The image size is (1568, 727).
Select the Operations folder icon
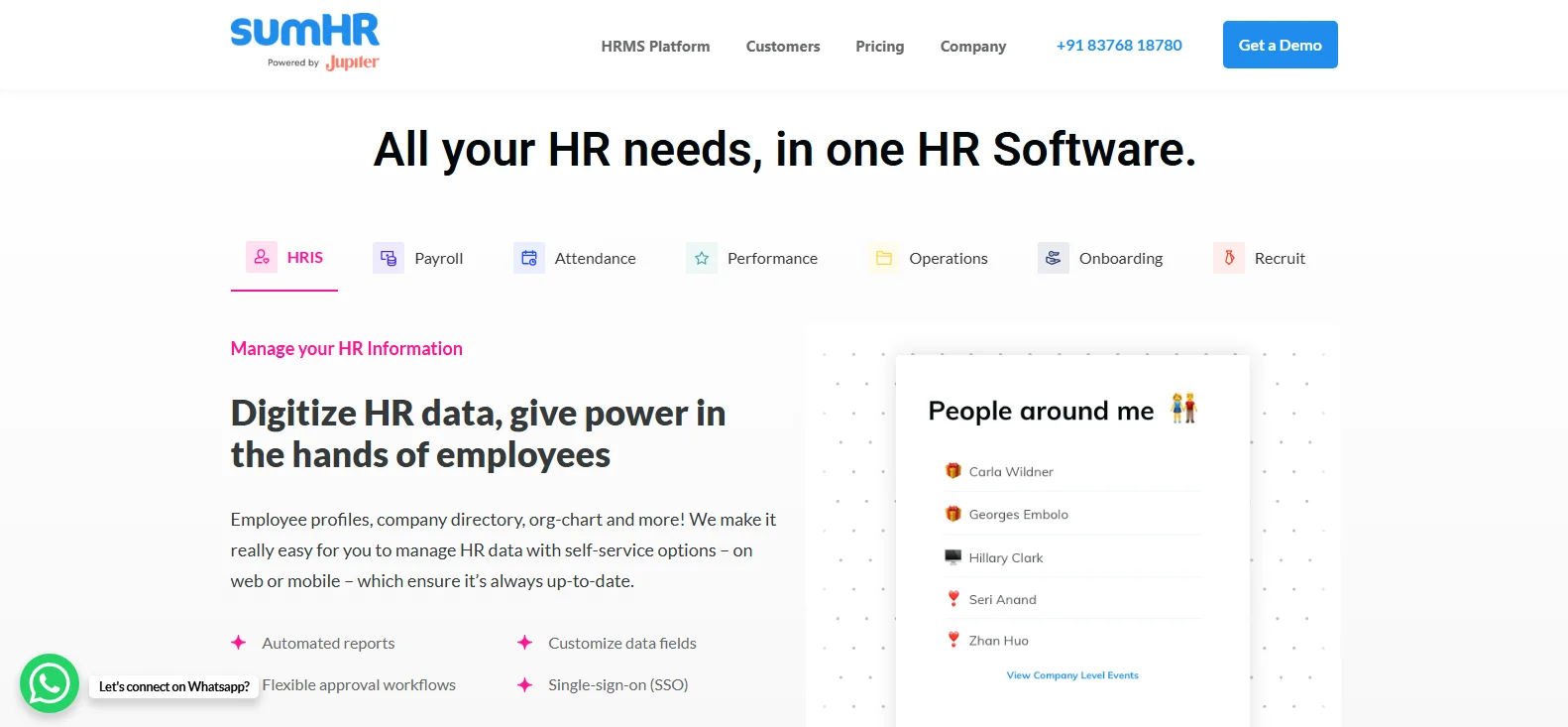(x=884, y=258)
